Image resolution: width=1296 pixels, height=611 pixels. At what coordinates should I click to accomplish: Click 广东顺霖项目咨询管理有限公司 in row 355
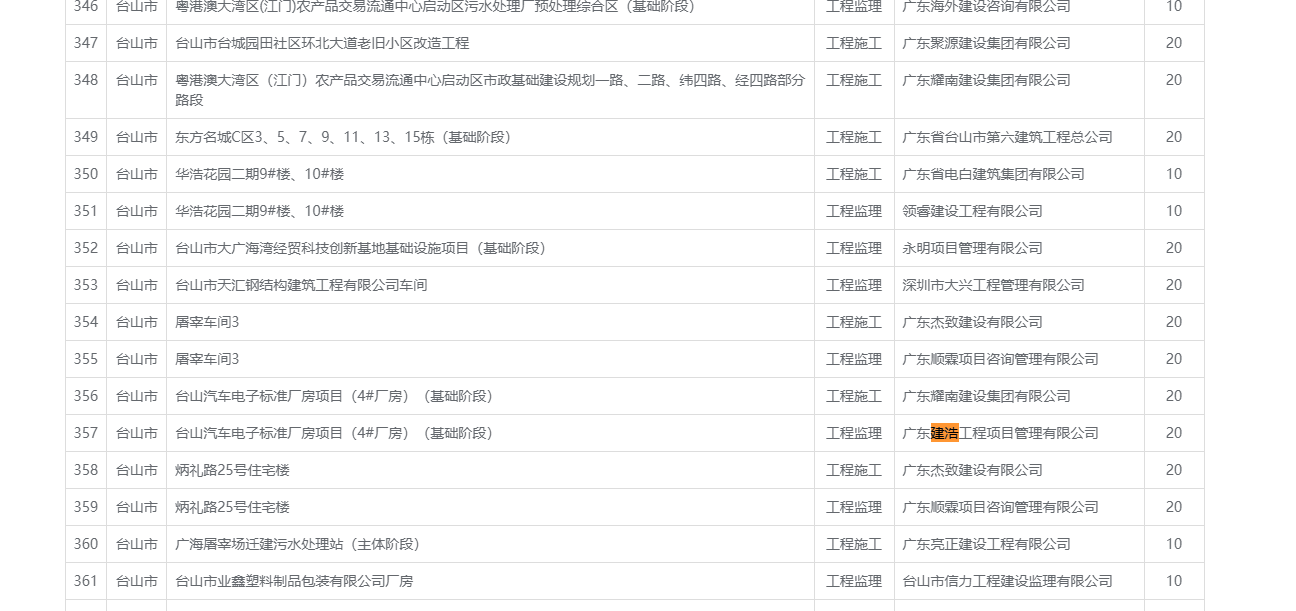coord(1000,359)
